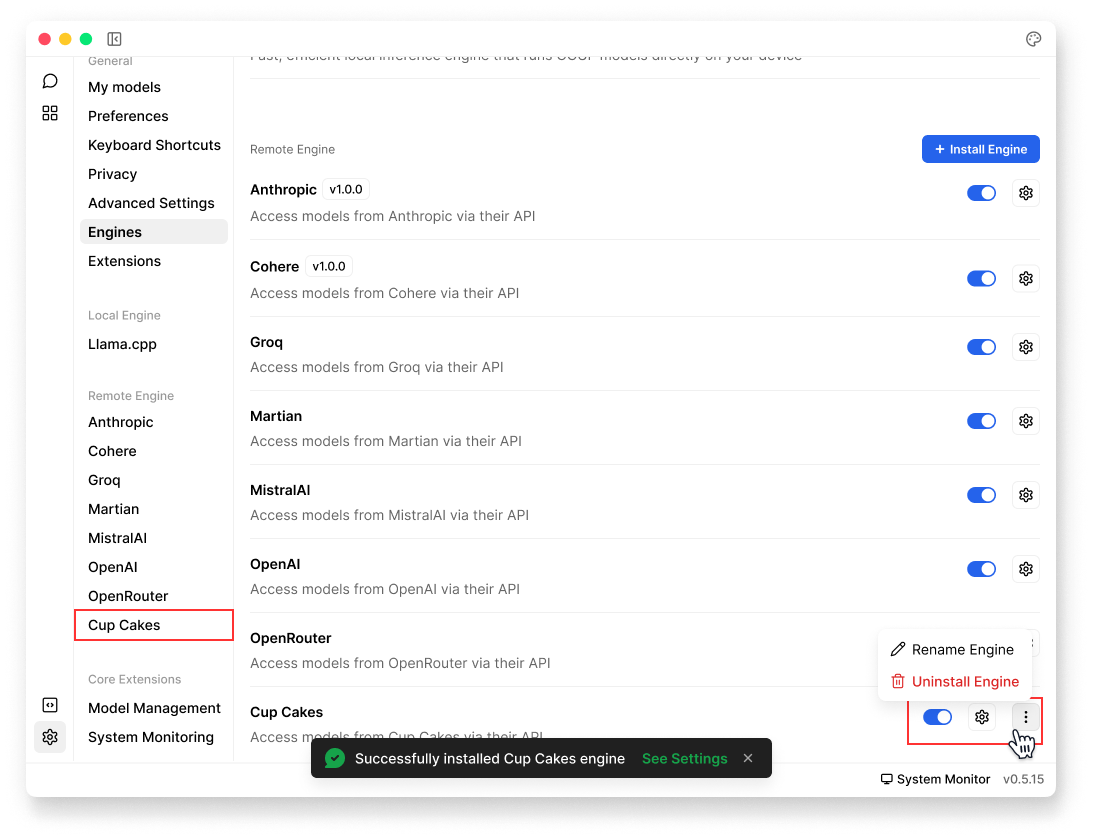Open the hub grid icon in sidebar

click(49, 113)
